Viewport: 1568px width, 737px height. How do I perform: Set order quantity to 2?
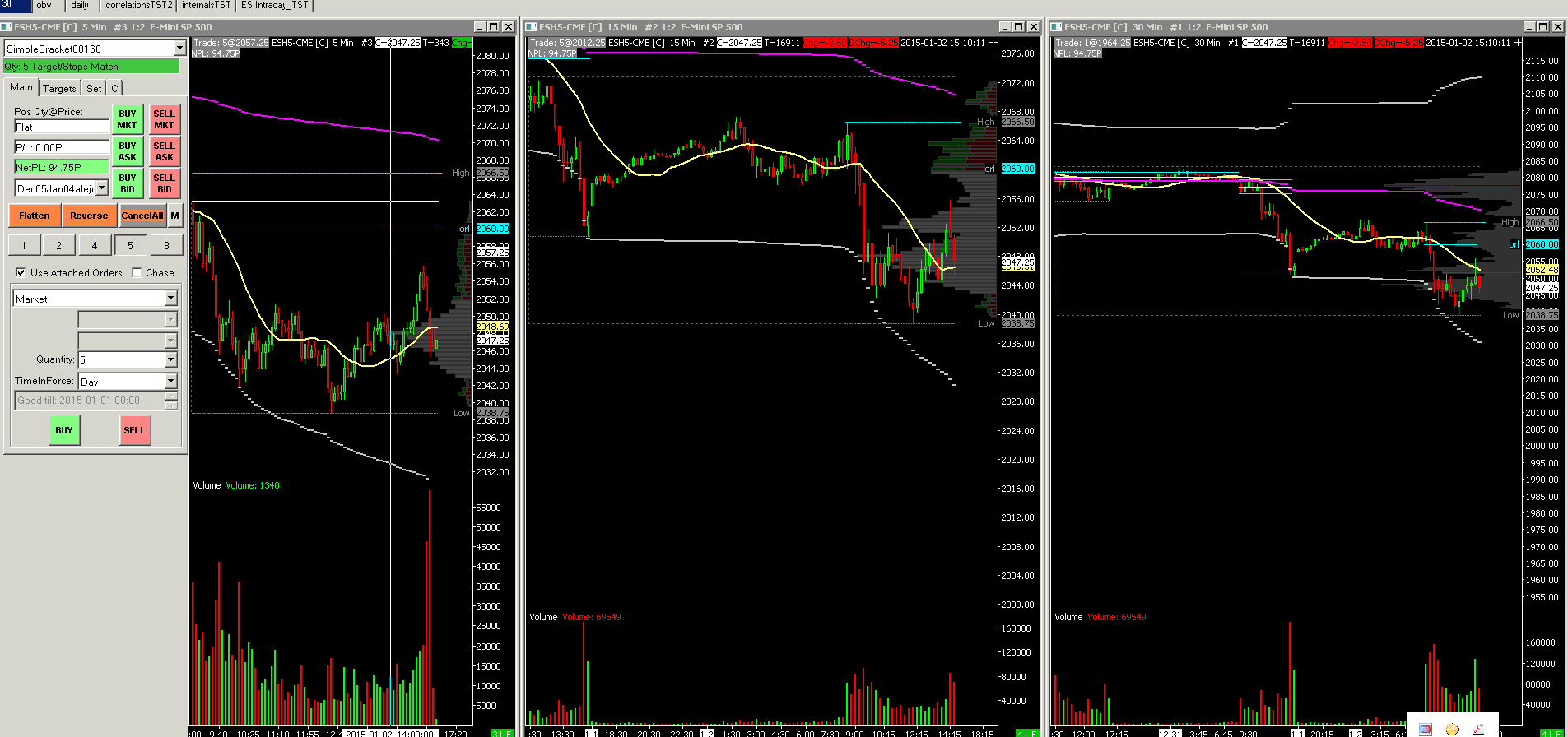click(x=58, y=245)
